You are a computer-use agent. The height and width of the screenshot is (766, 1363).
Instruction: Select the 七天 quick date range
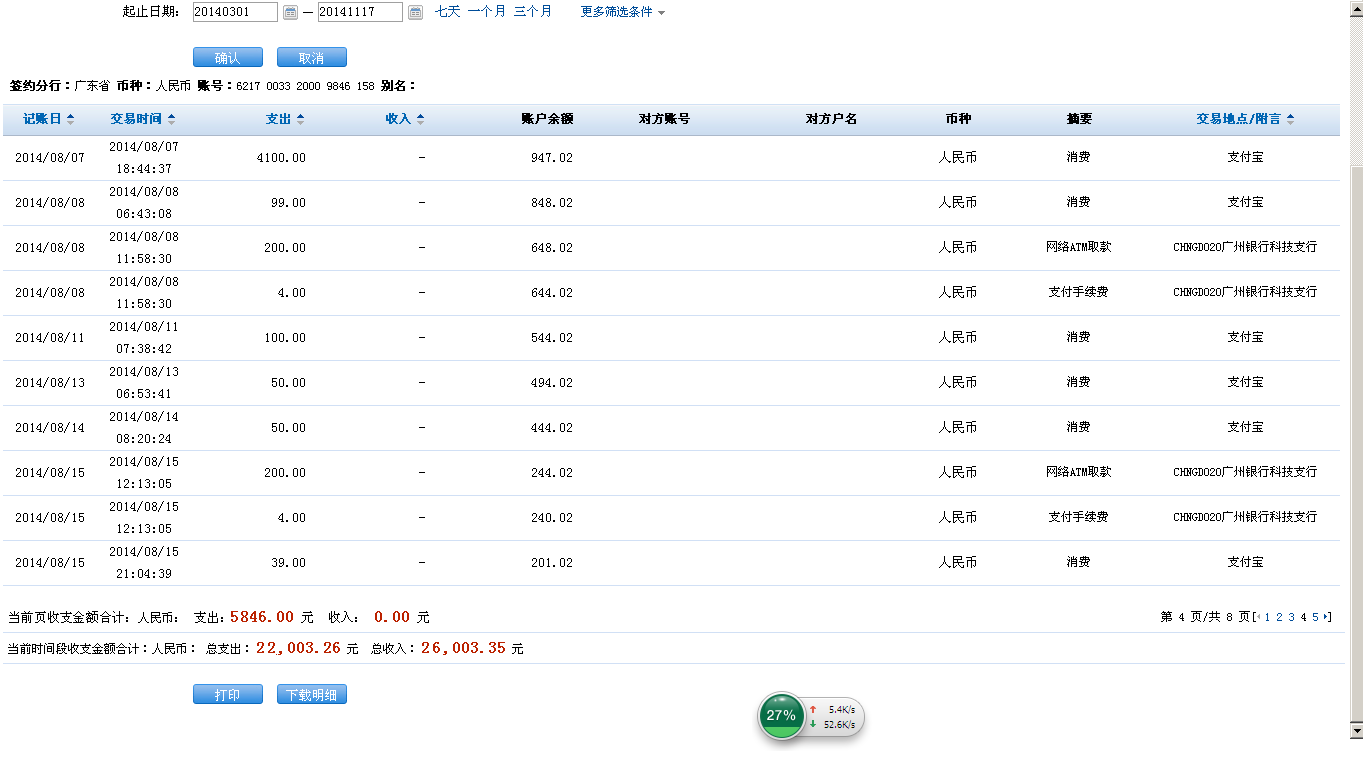pos(447,12)
